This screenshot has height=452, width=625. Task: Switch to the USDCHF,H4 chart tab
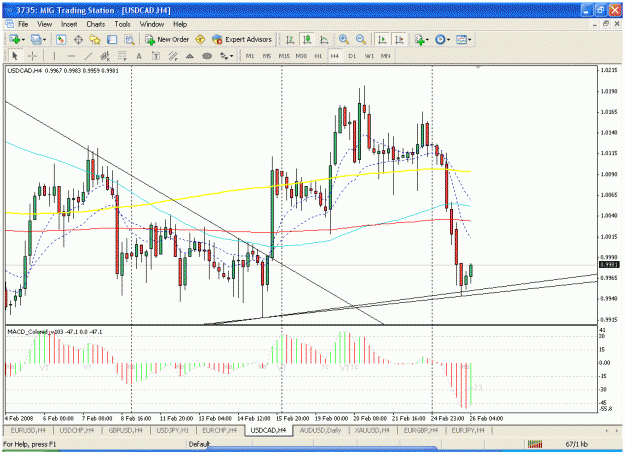[x=77, y=430]
